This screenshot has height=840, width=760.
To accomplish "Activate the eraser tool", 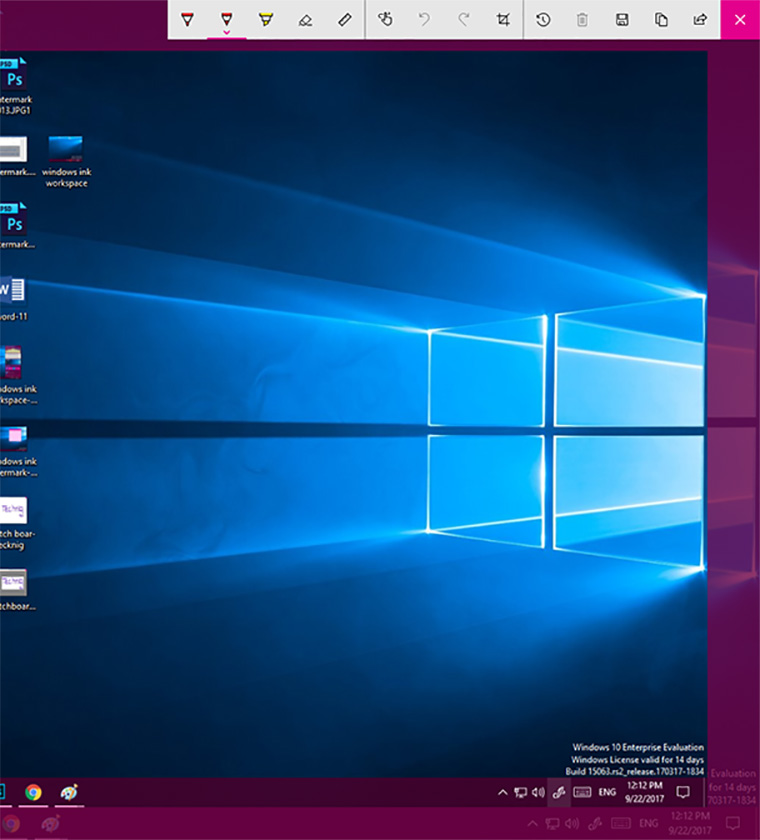I will click(305, 20).
